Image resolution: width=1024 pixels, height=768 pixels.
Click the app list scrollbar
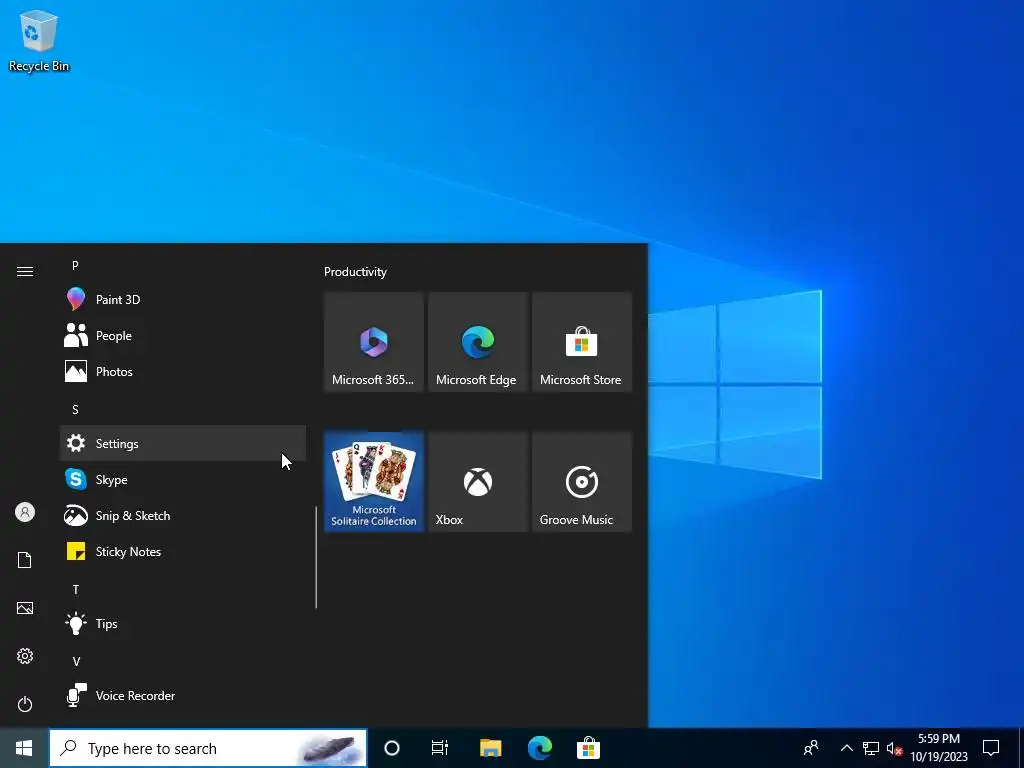click(x=316, y=557)
